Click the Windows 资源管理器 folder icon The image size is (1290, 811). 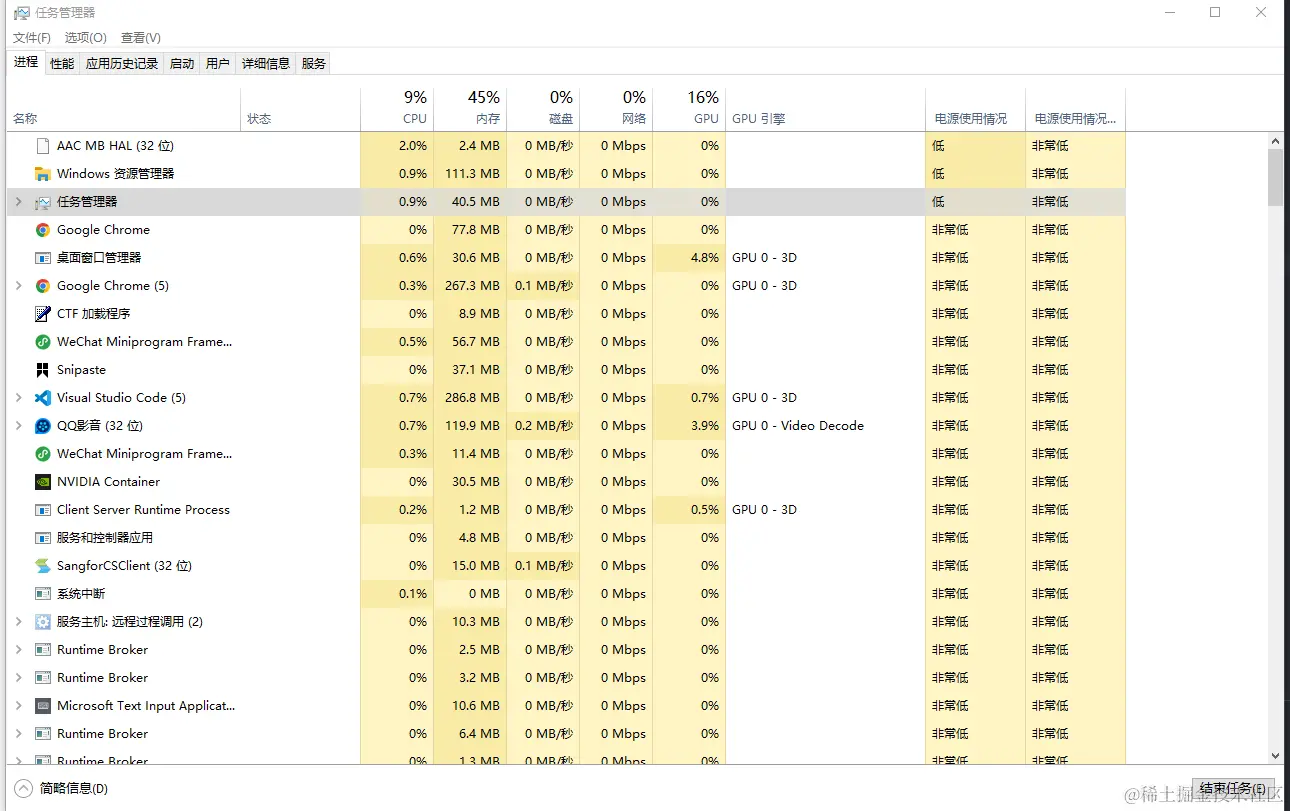(x=43, y=174)
